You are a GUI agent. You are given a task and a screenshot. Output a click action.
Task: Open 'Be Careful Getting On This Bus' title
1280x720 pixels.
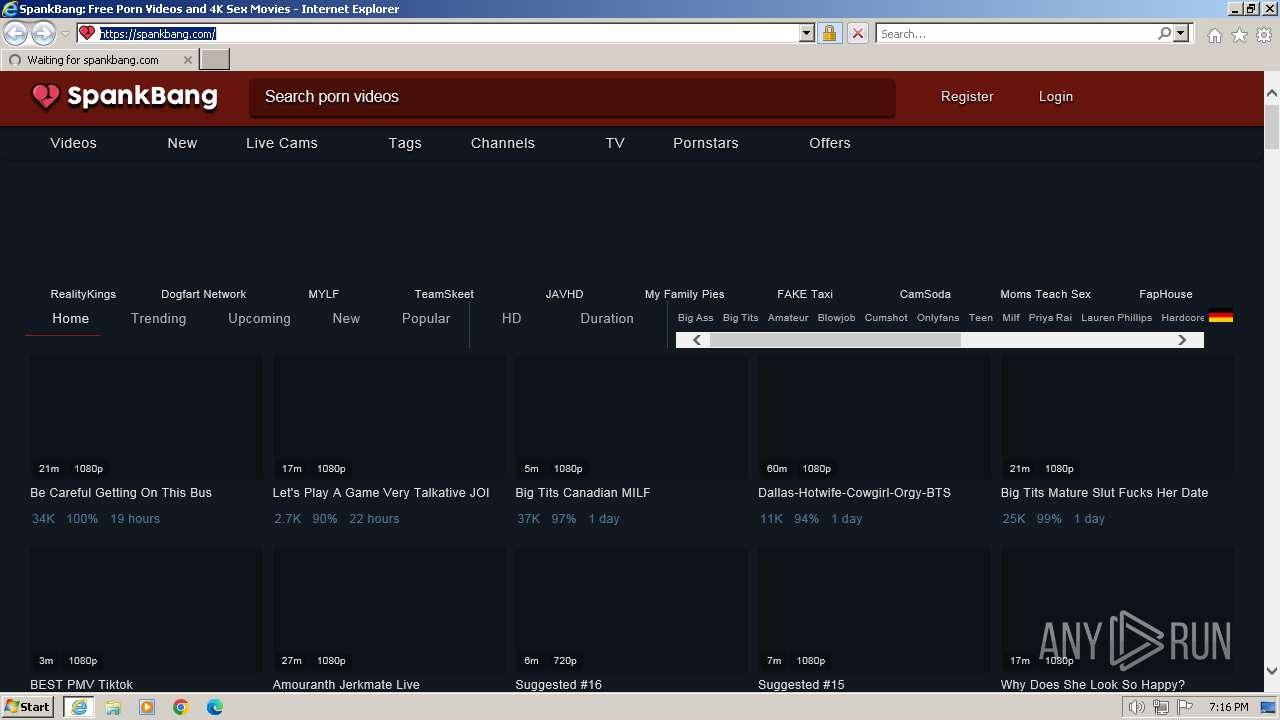pos(121,493)
